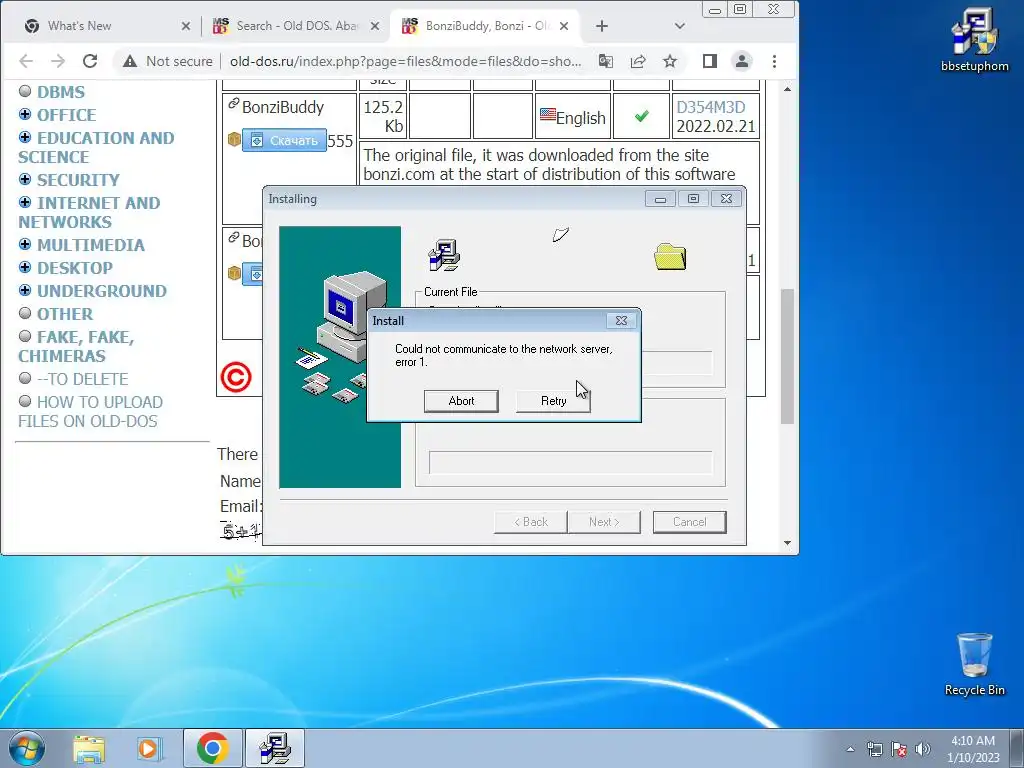Click the overall progress bar in Installing window
Viewport: 1024px width, 768px height.
[570, 462]
